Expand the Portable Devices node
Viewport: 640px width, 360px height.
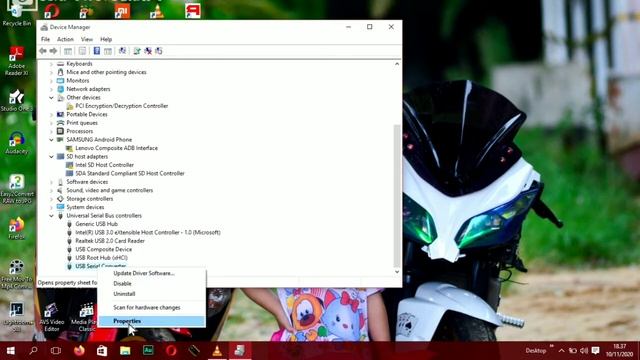(x=51, y=114)
